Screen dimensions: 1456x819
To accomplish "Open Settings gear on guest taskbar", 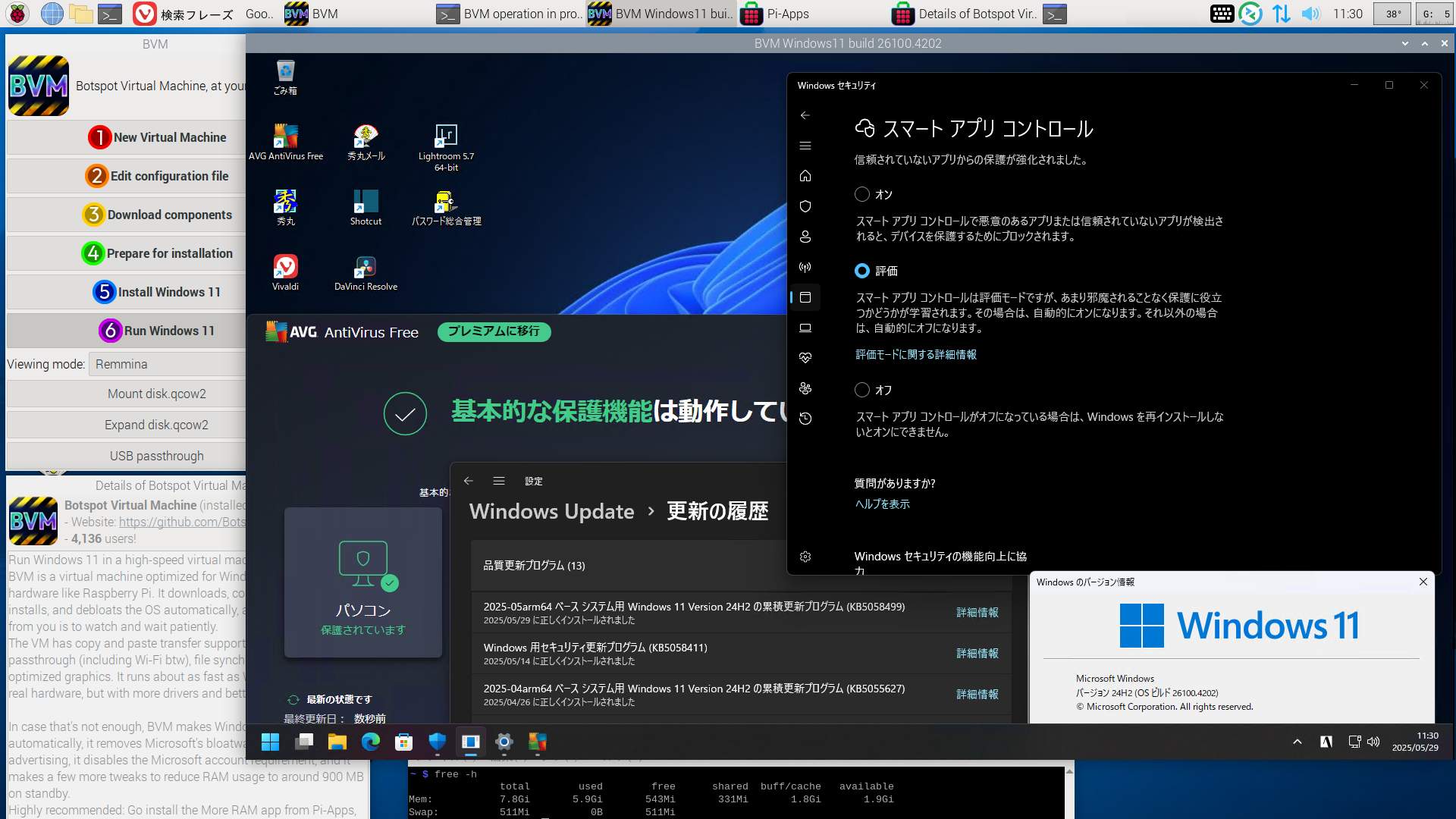I will click(504, 742).
